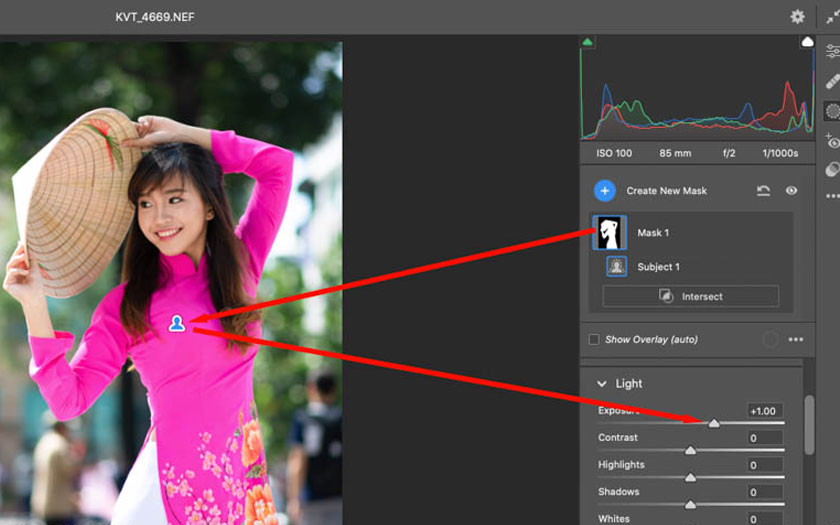840x525 pixels.
Task: Click the Highlights slider handle
Action: tap(691, 477)
